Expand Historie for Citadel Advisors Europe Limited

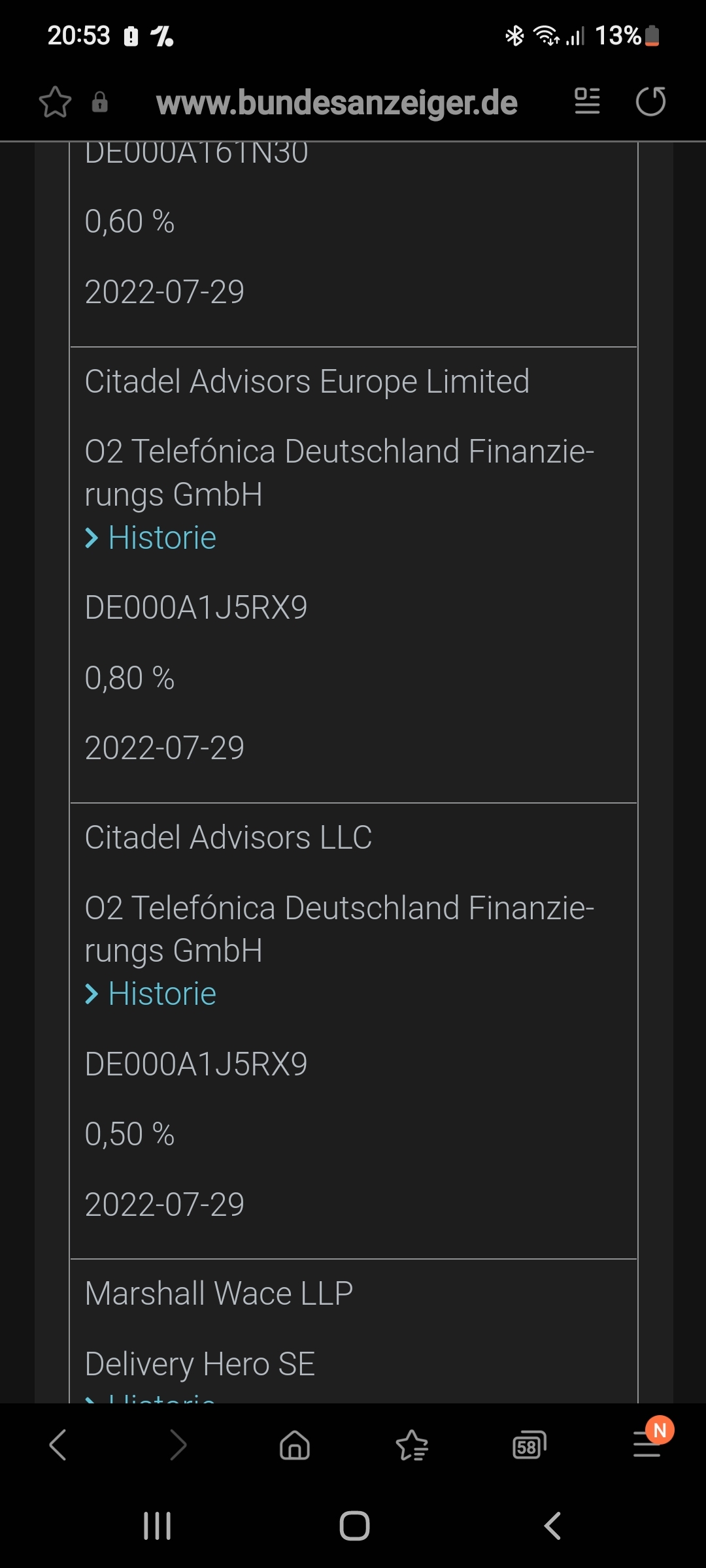tap(150, 537)
